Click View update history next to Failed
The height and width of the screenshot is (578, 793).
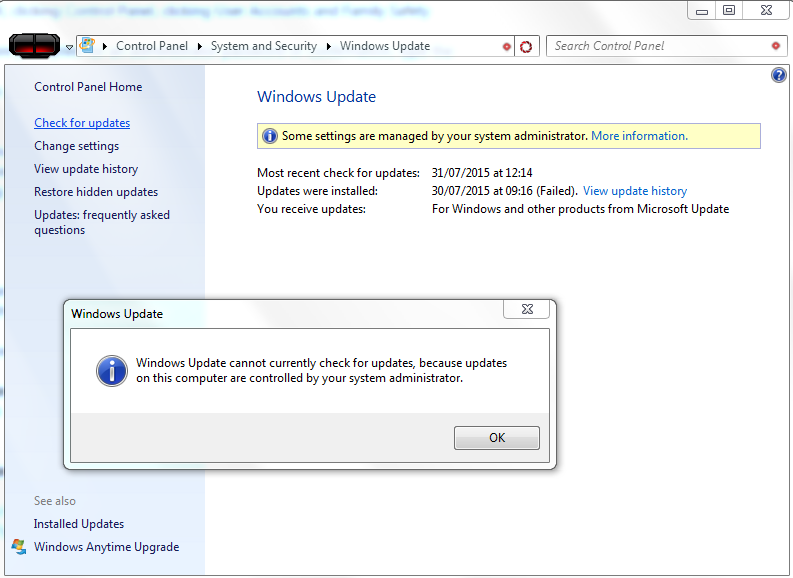click(635, 191)
